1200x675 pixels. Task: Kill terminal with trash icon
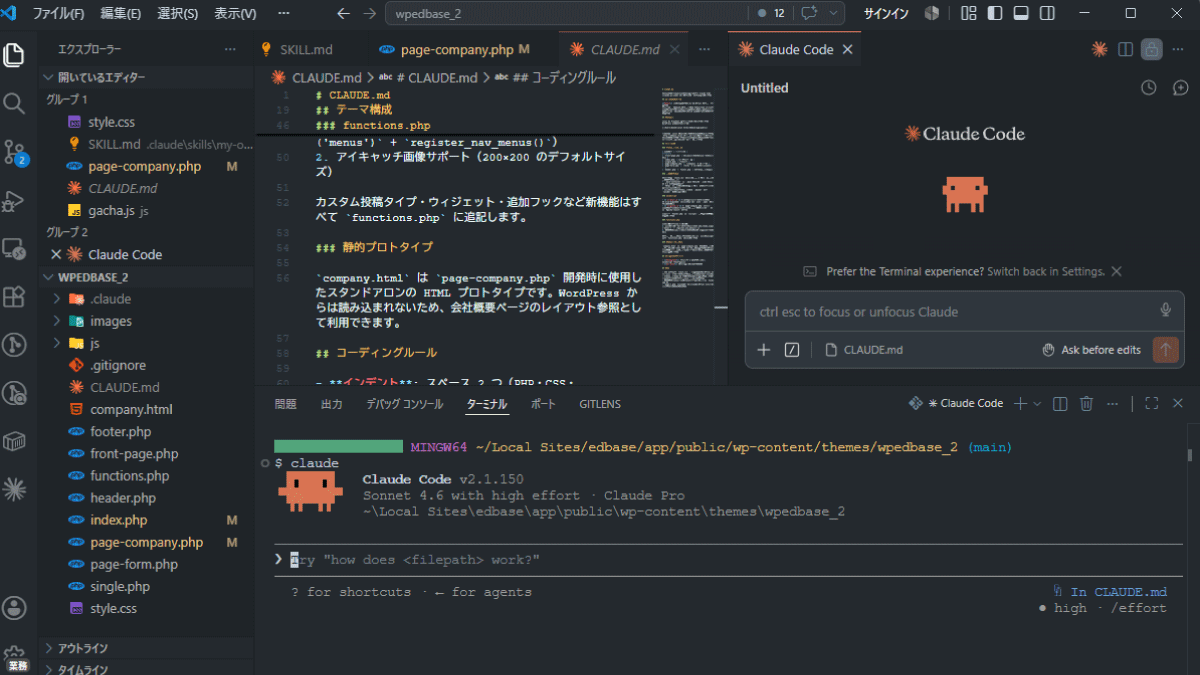(x=1086, y=404)
